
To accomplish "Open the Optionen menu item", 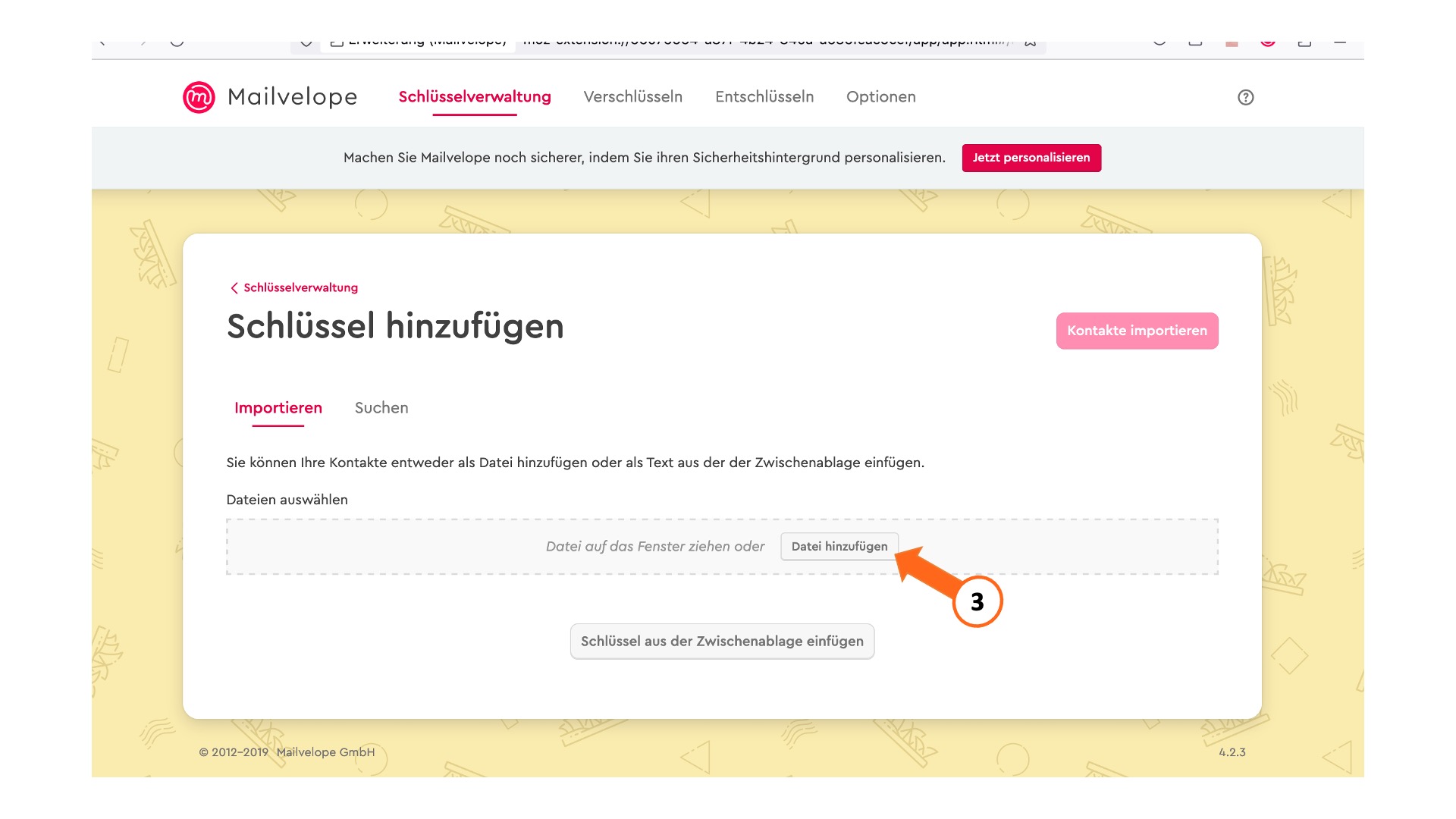I will coord(881,97).
